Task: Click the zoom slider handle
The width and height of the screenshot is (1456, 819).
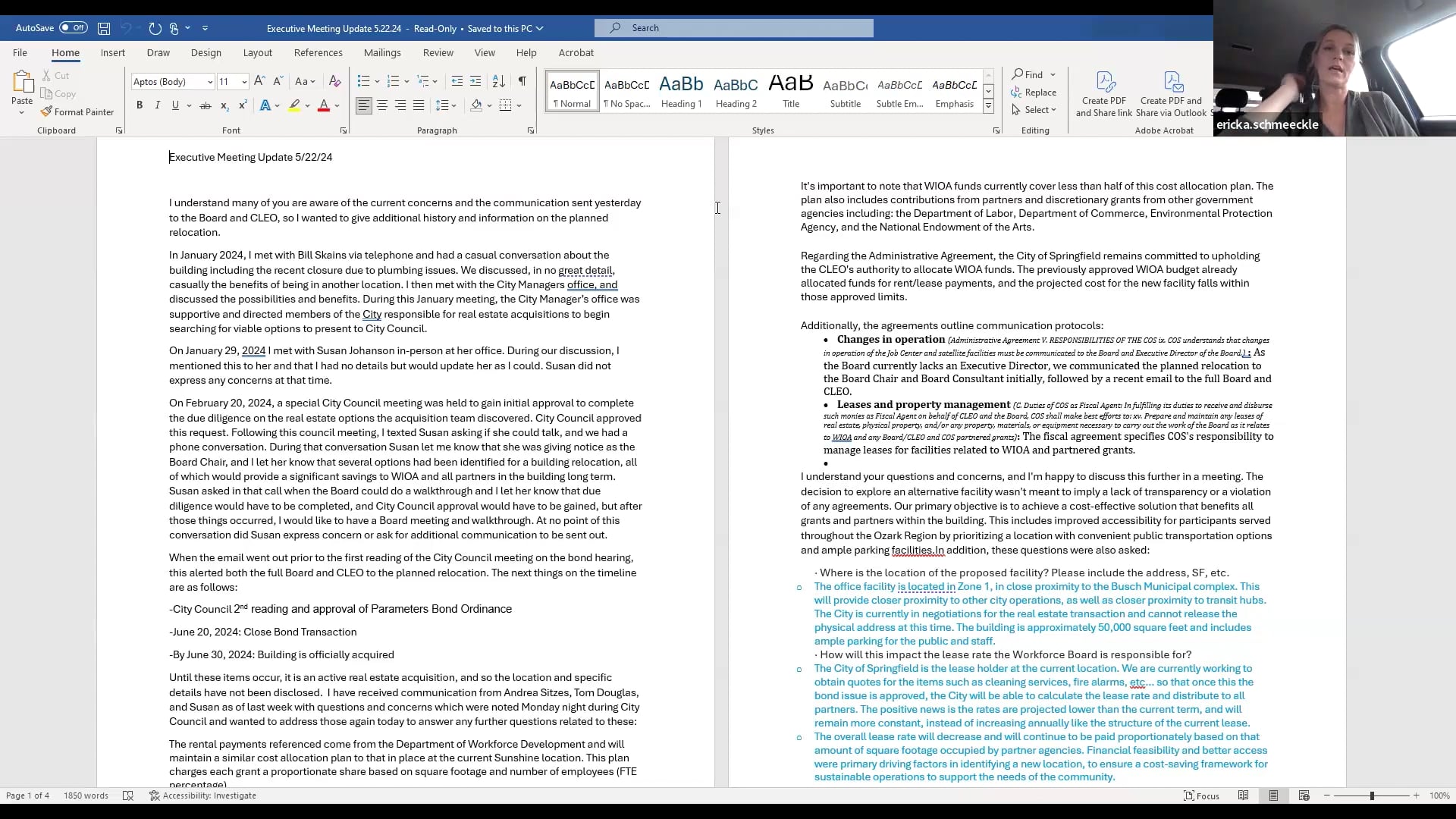Action: pos(1371,795)
